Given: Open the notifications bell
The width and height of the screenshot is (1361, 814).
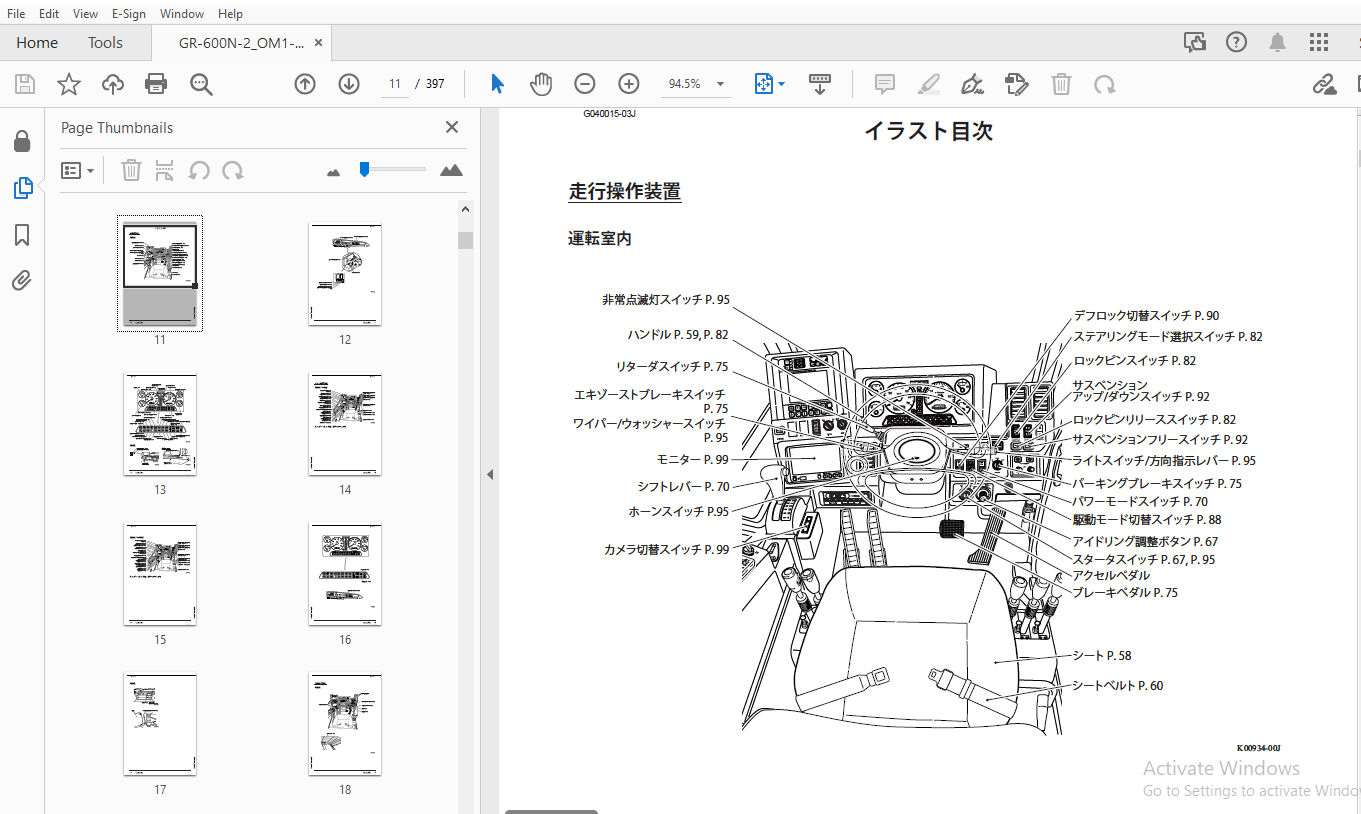Looking at the screenshot, I should (1277, 42).
